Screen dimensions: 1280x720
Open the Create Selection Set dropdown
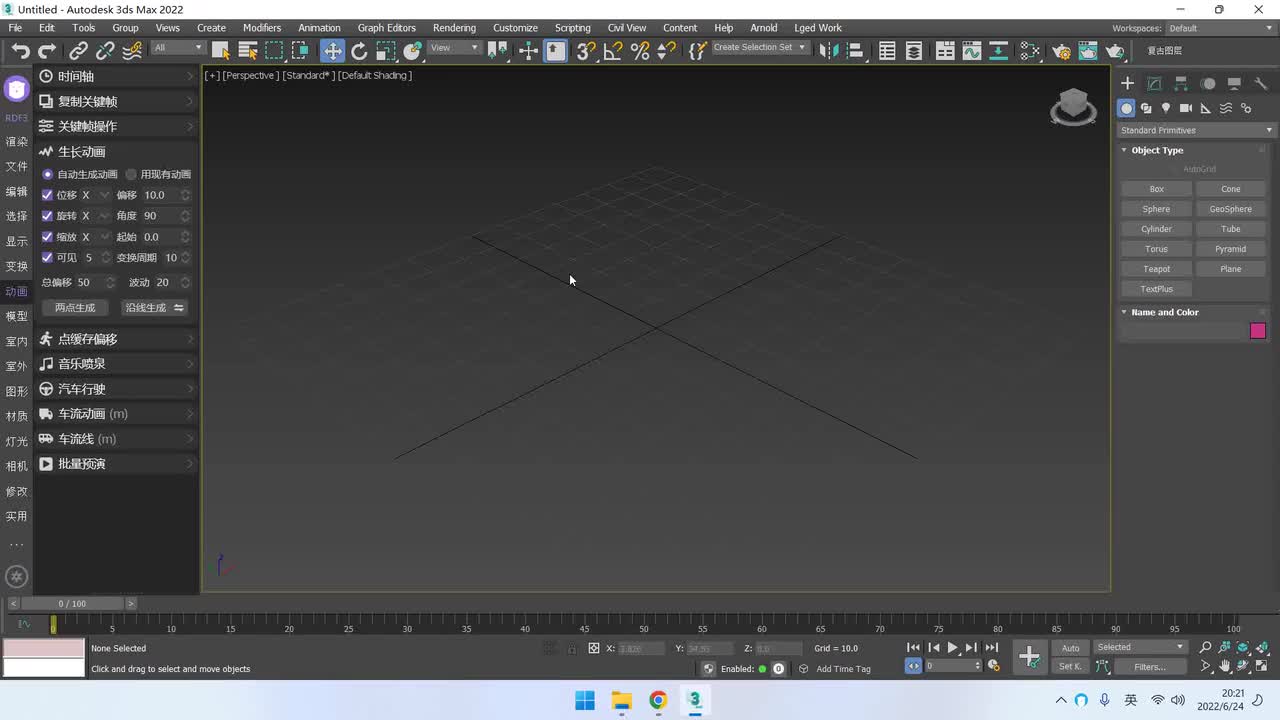pyautogui.click(x=759, y=48)
